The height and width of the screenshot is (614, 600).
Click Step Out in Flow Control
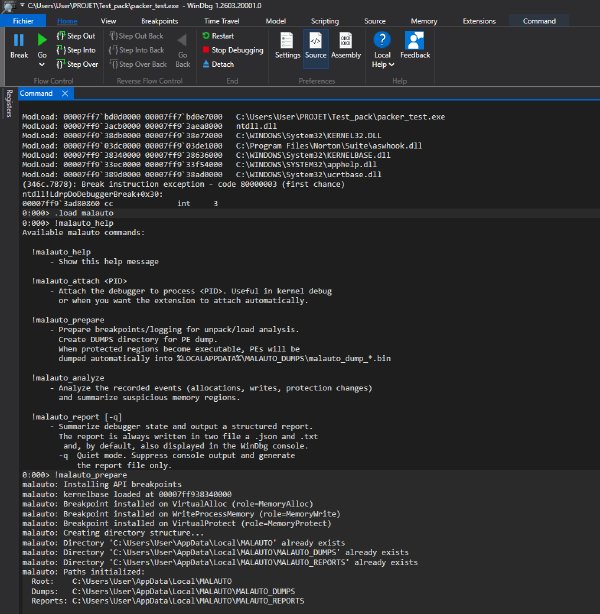(76, 36)
